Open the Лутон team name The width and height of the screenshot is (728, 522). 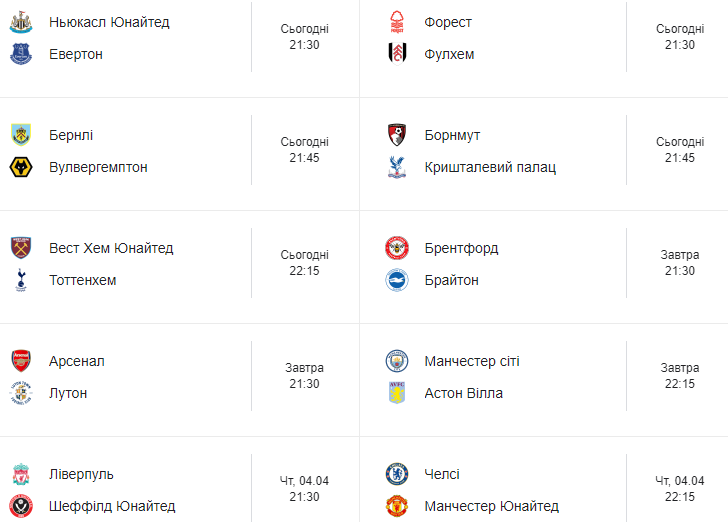coord(68,393)
